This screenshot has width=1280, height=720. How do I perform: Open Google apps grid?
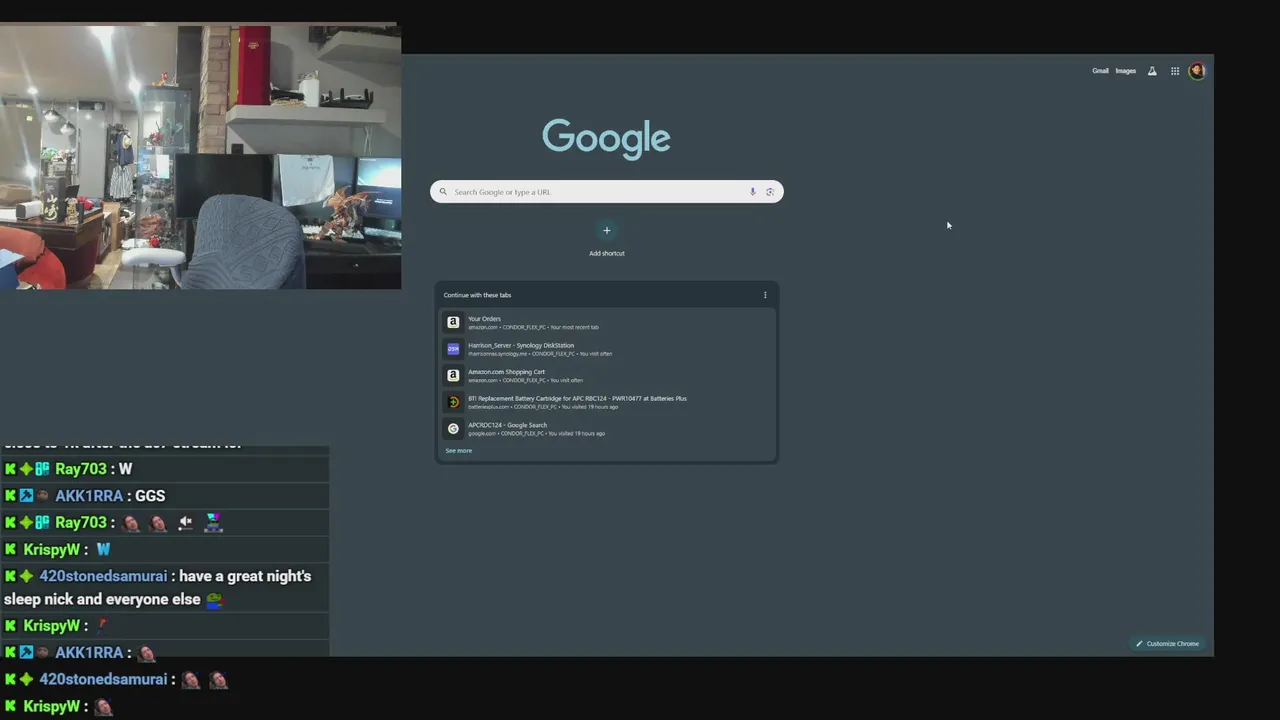[x=1175, y=71]
